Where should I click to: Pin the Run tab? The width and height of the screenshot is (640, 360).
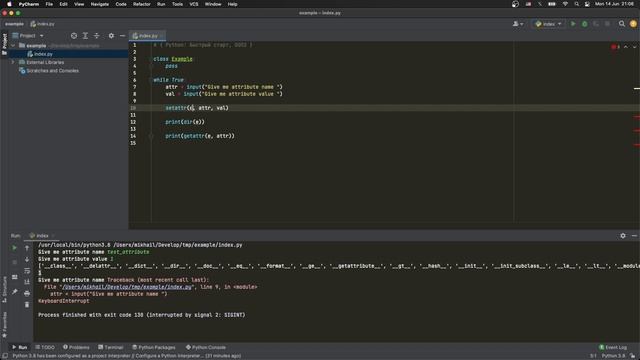pyautogui.click(x=14, y=291)
